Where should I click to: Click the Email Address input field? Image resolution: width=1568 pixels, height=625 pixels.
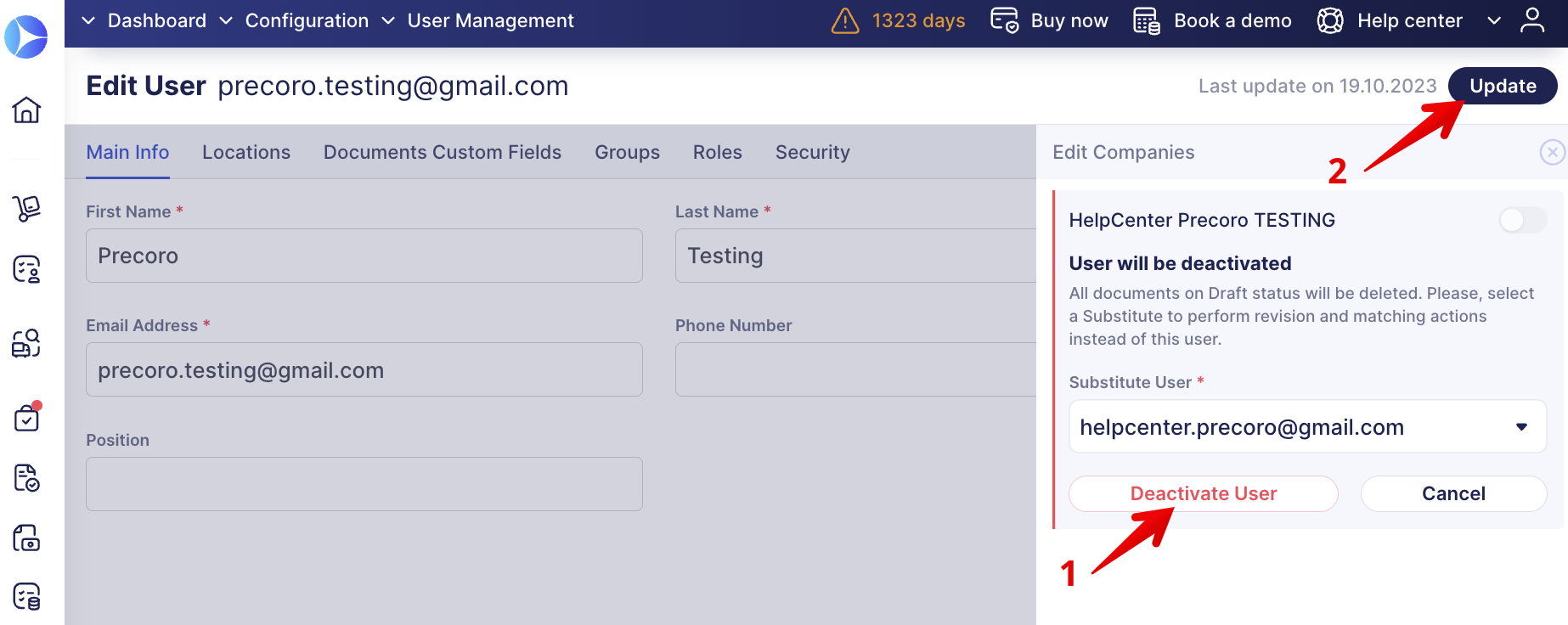point(364,369)
